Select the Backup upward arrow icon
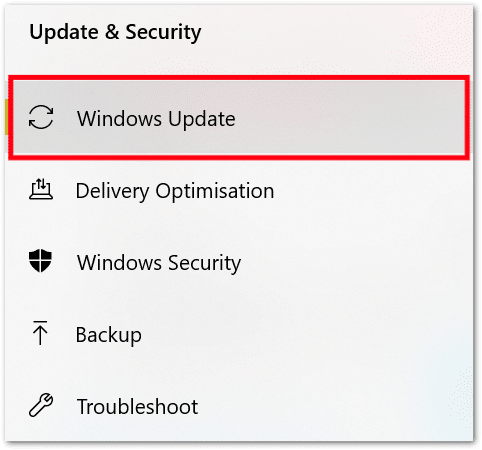Image resolution: width=482 pixels, height=450 pixels. [x=40, y=333]
